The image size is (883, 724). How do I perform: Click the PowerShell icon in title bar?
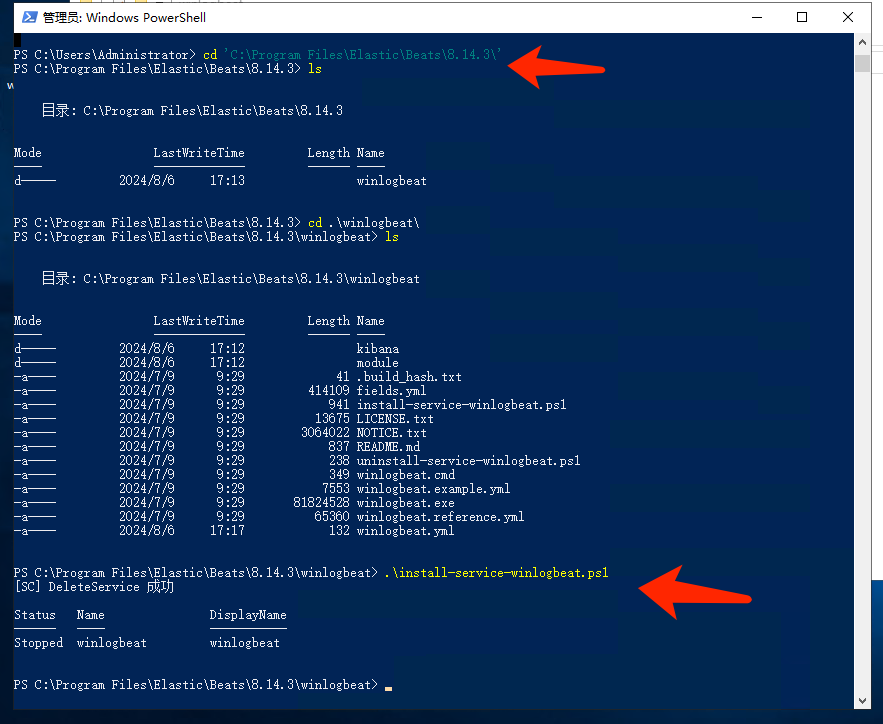(x=30, y=17)
